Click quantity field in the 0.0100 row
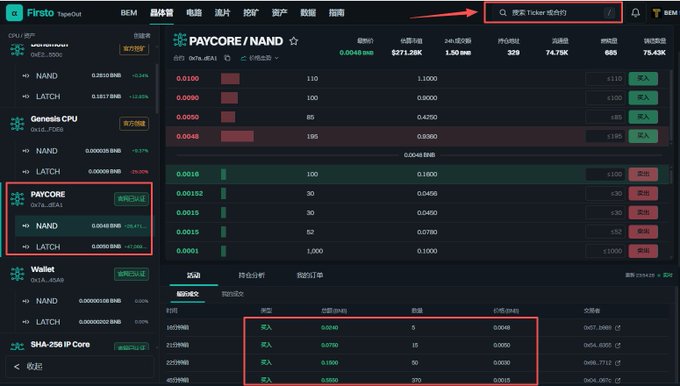Viewport: 680px width, 386px height. pyautogui.click(x=605, y=79)
